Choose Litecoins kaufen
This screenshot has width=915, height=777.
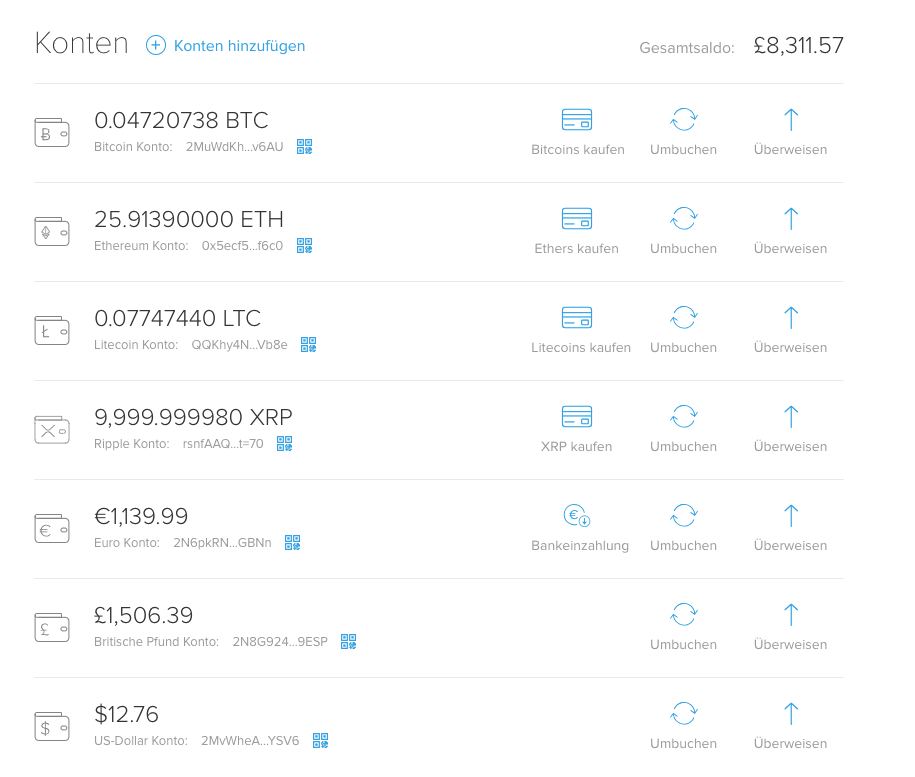pyautogui.click(x=581, y=330)
